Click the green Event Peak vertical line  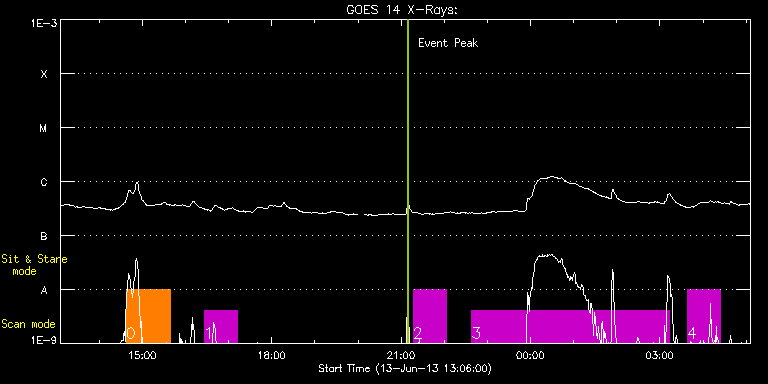coord(408,181)
